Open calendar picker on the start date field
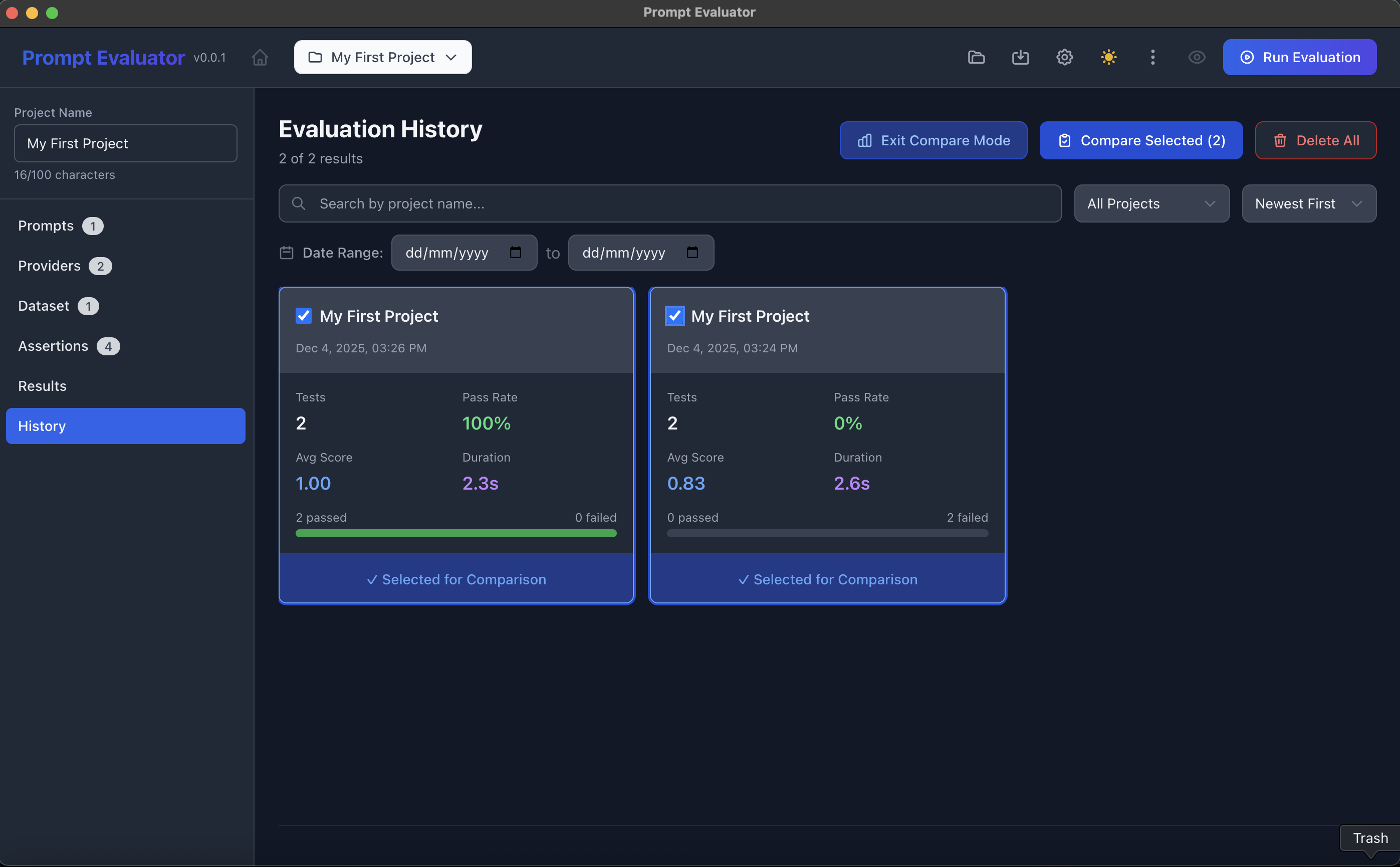The width and height of the screenshot is (1400, 867). (x=516, y=252)
